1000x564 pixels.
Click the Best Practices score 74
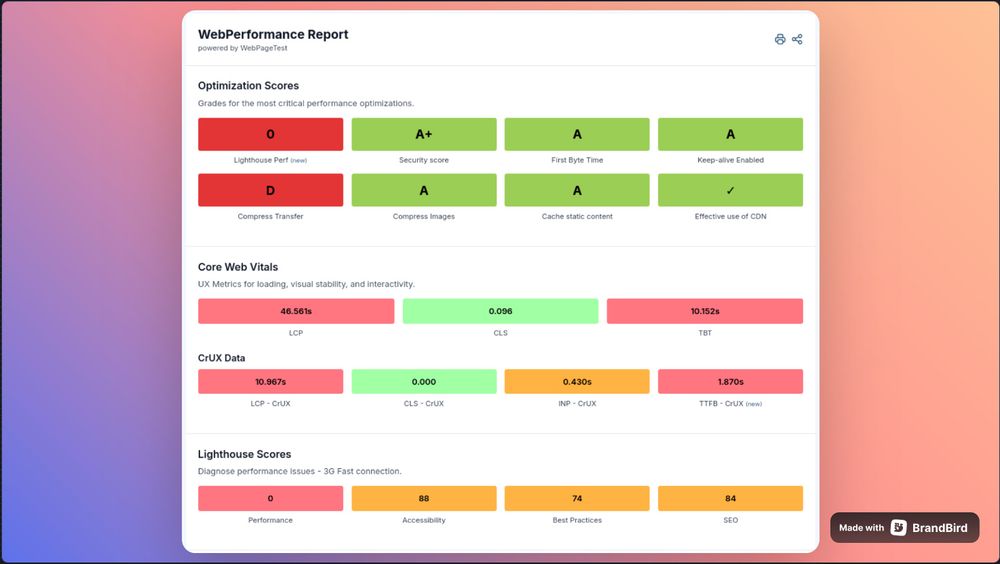click(577, 498)
